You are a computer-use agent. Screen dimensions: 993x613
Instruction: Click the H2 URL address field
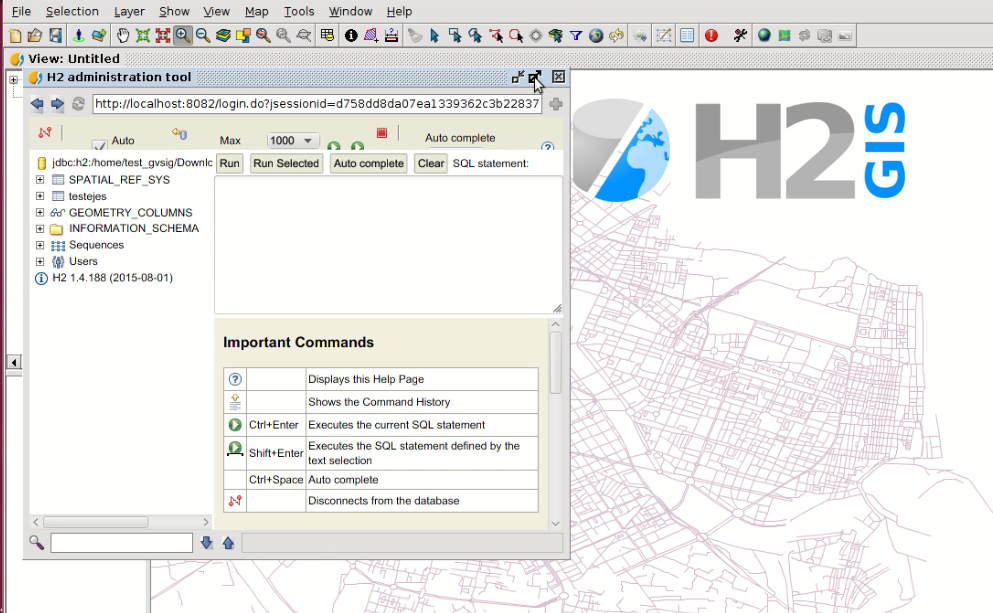316,104
